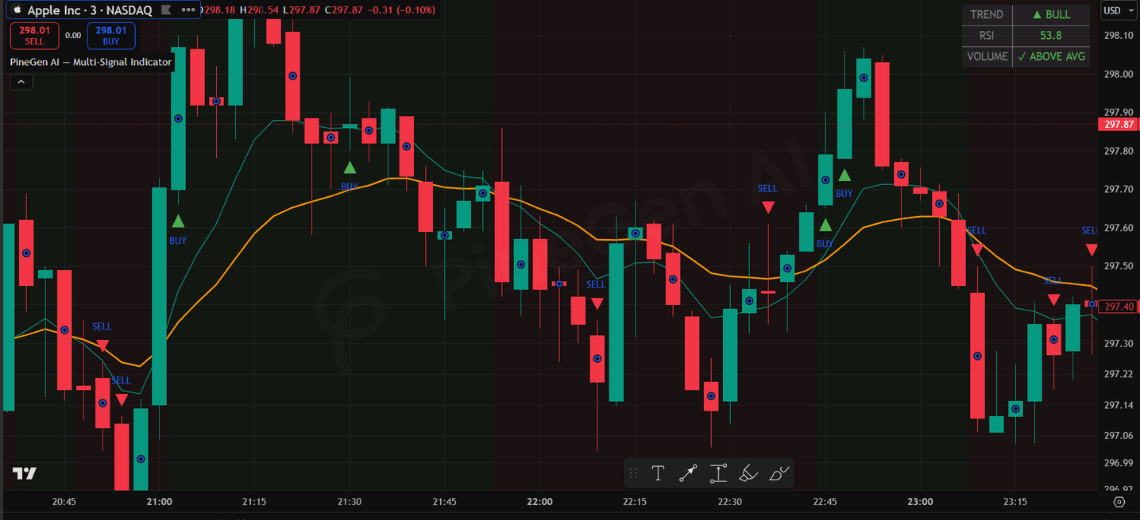Click the flag icon beside NASDAQ
1140x520 pixels.
coord(166,10)
